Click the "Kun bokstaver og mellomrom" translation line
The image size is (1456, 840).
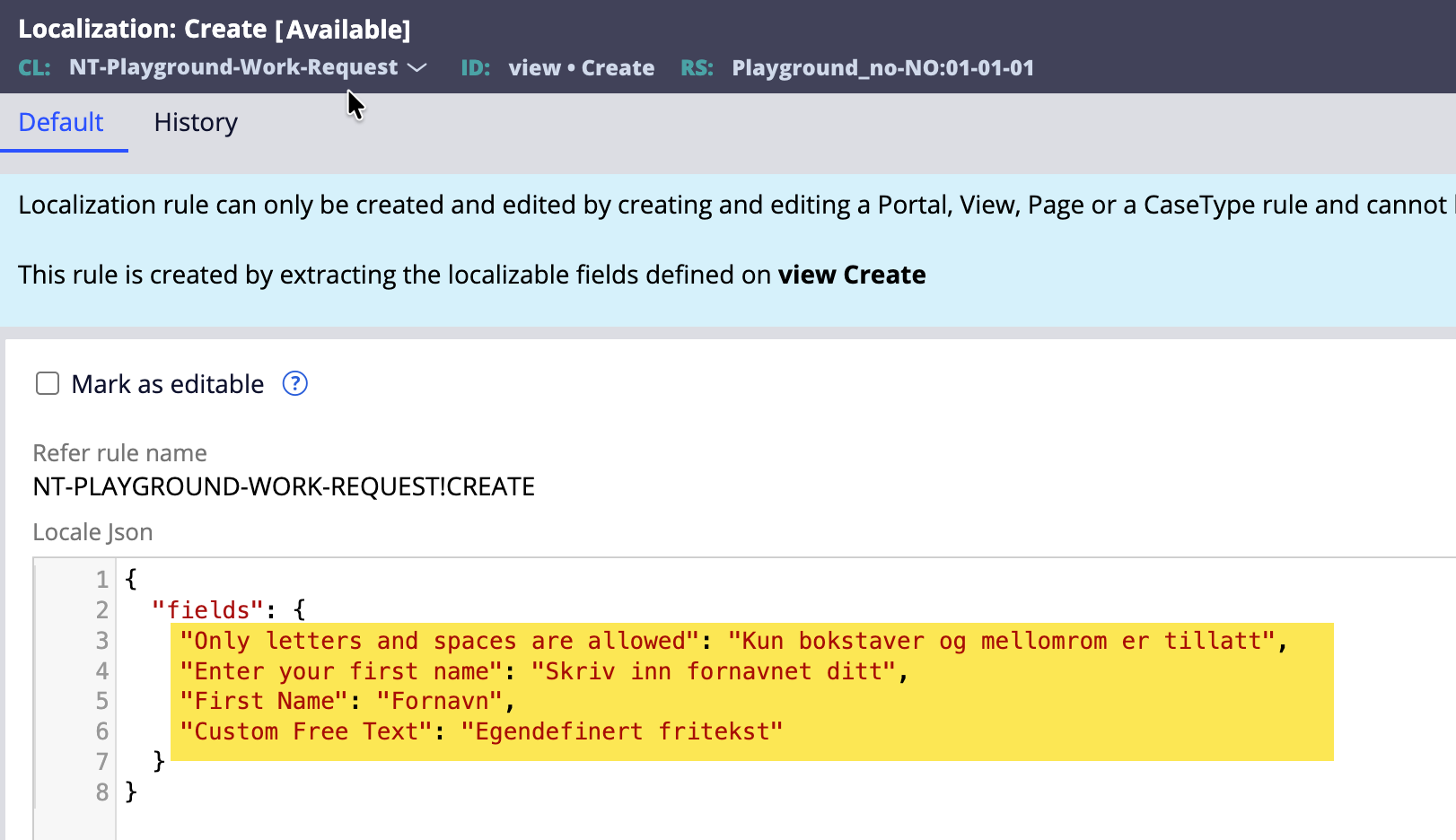1001,641
